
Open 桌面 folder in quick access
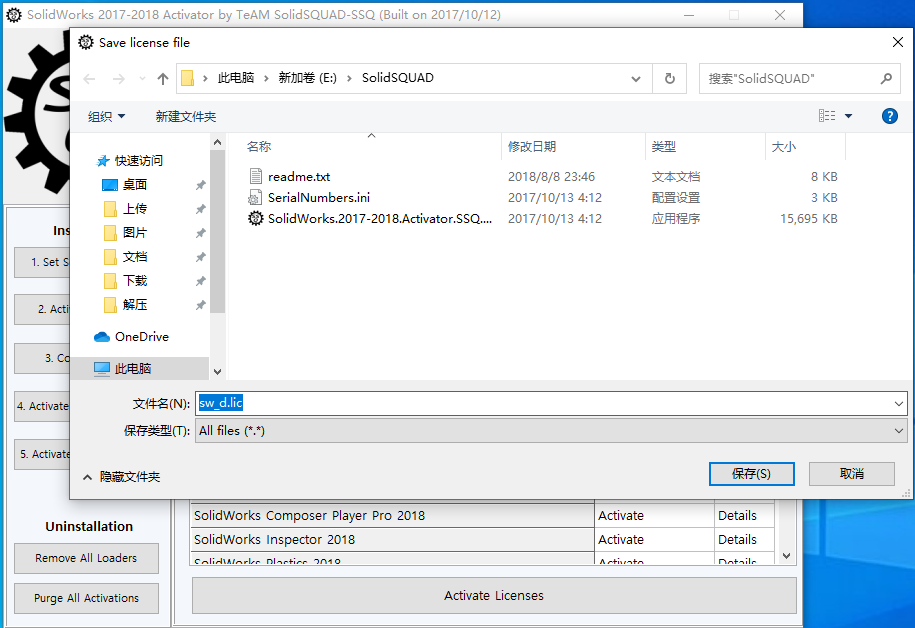pyautogui.click(x=135, y=184)
